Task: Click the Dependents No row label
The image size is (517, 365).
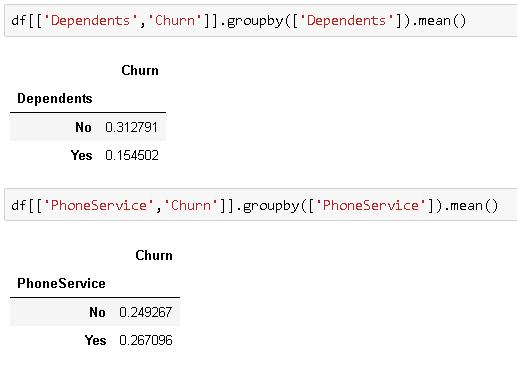Action: coord(83,127)
